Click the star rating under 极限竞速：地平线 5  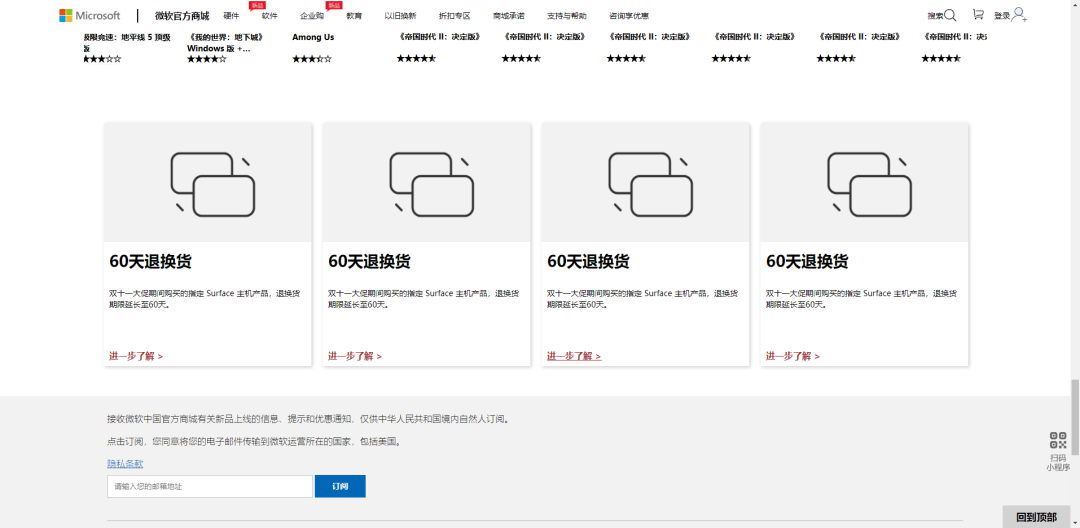tap(102, 59)
